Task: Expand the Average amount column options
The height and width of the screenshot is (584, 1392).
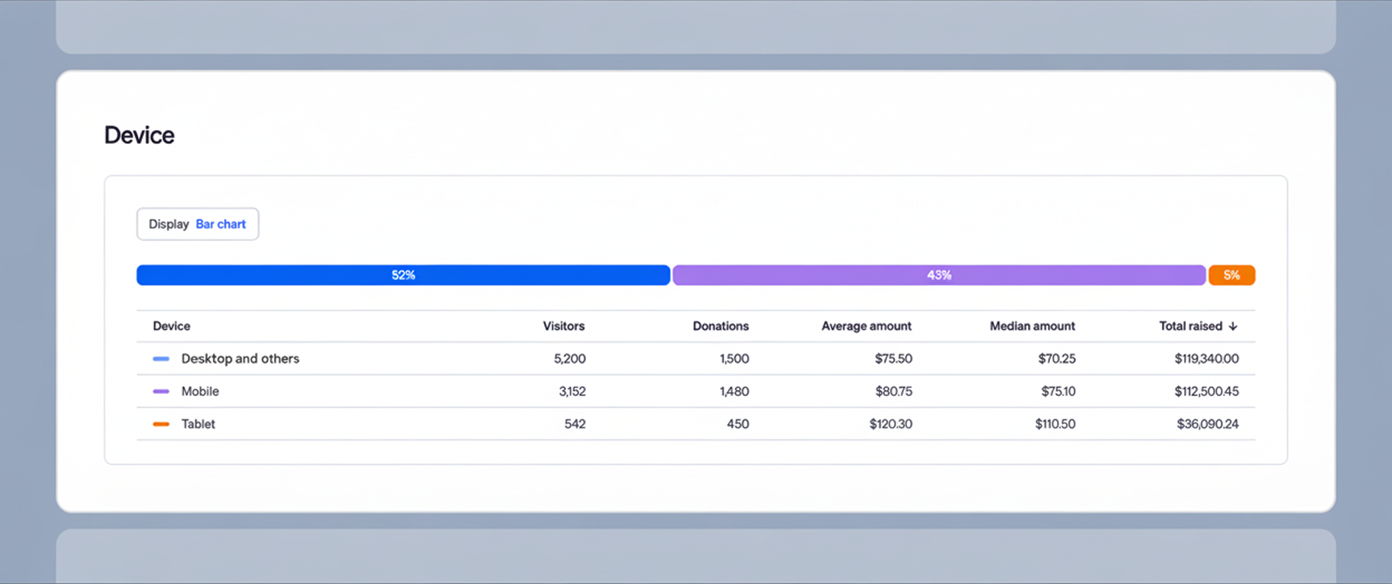Action: point(866,326)
